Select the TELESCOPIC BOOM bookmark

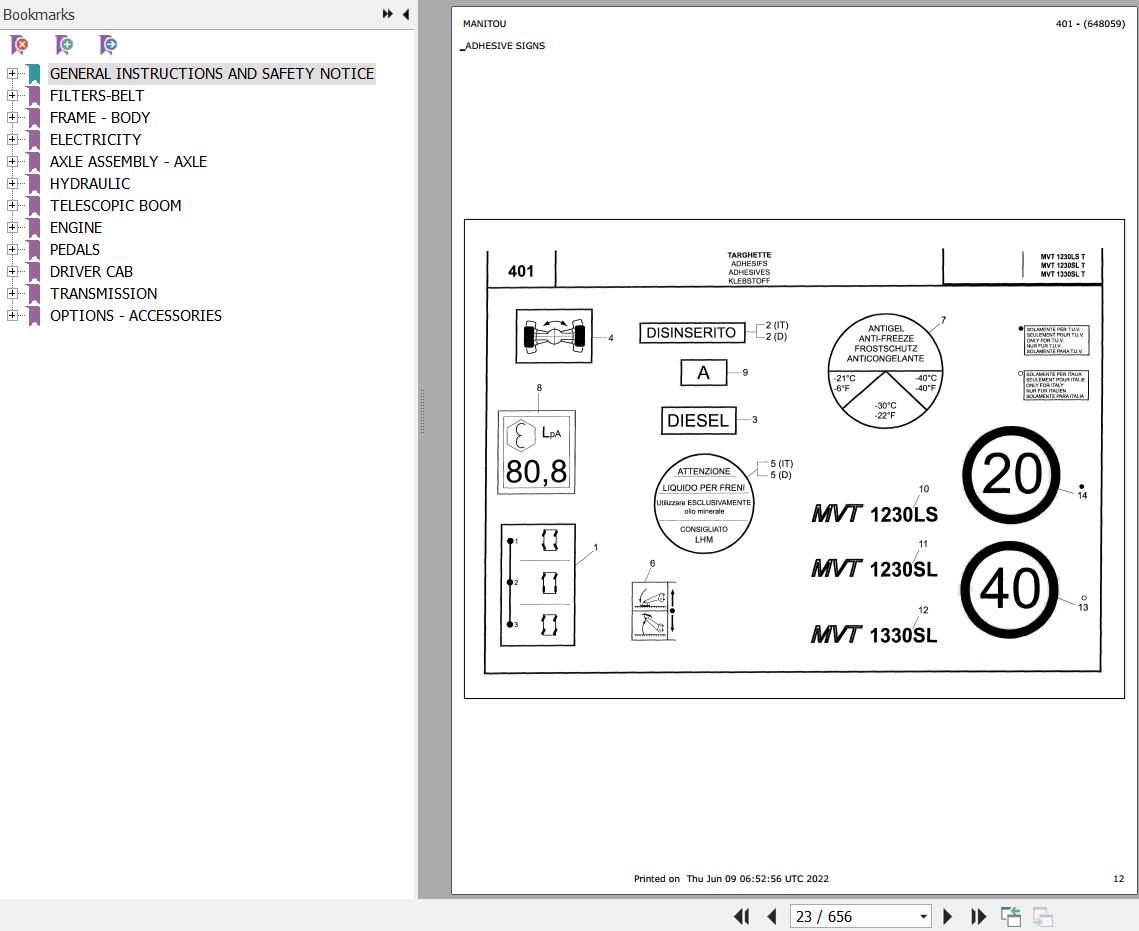pyautogui.click(x=115, y=206)
